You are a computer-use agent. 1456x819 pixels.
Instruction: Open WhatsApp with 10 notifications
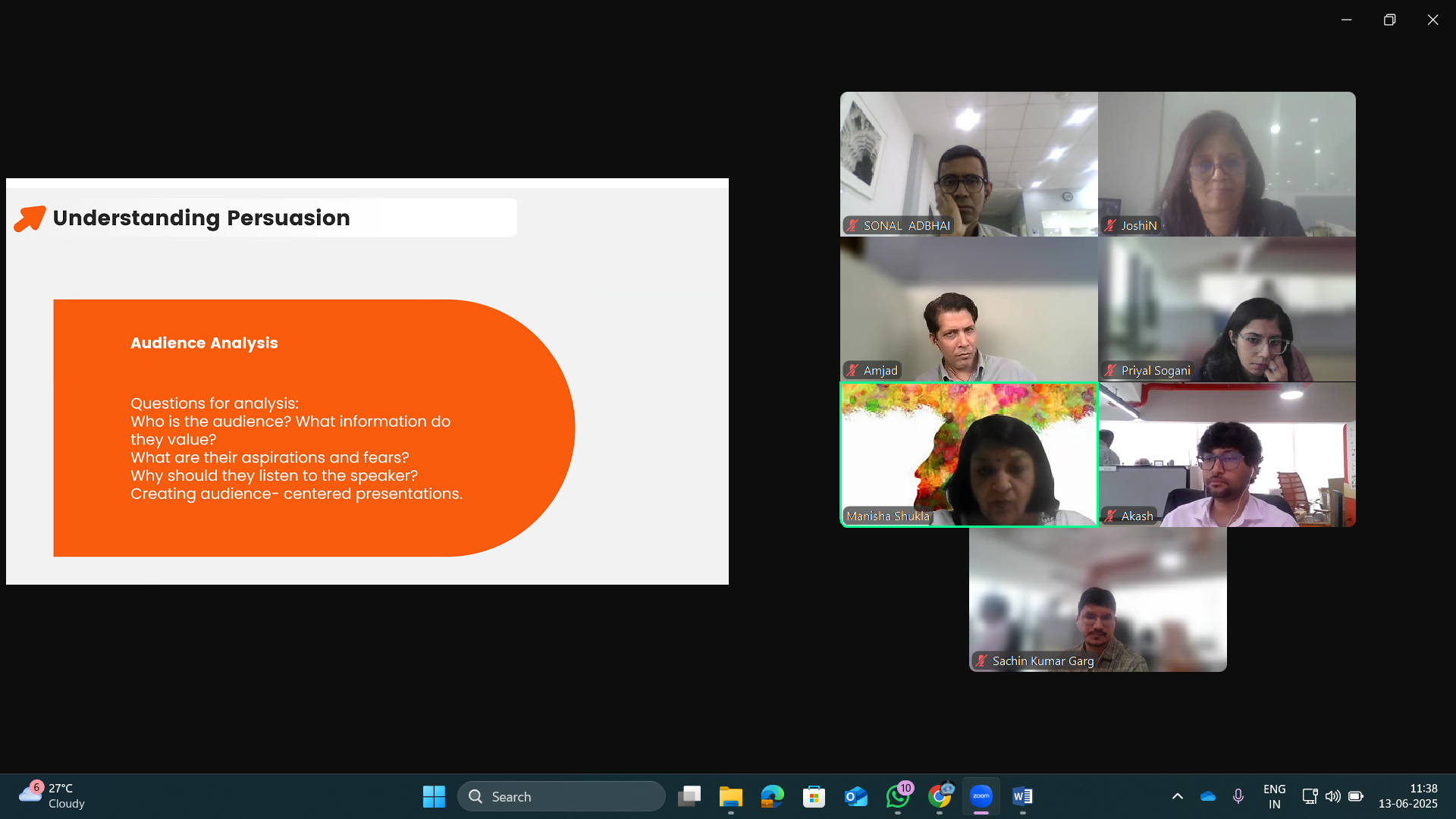click(898, 796)
